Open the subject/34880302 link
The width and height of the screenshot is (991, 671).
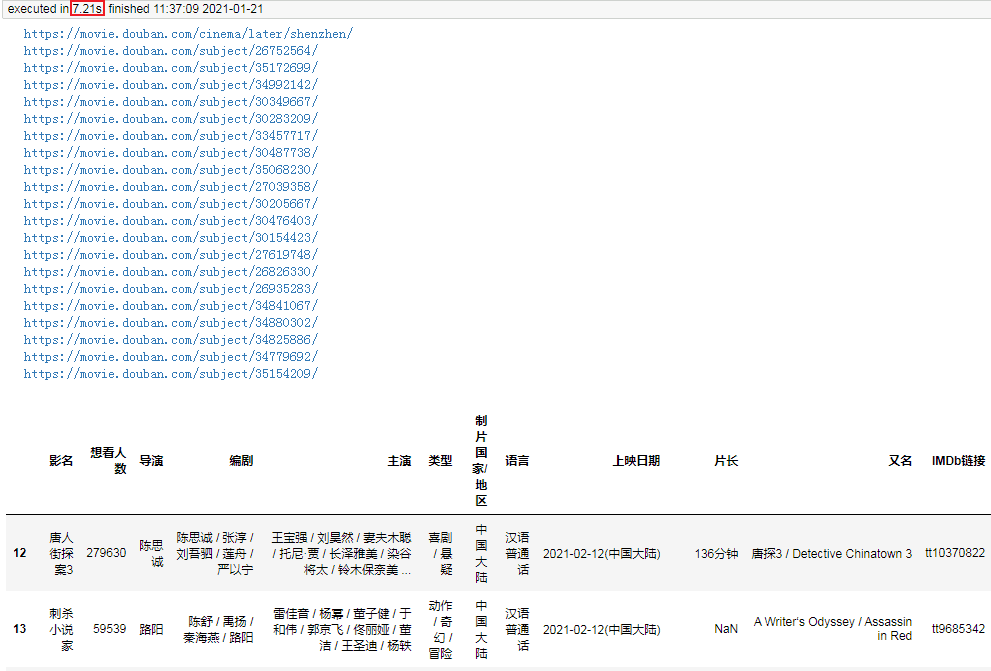click(x=171, y=323)
